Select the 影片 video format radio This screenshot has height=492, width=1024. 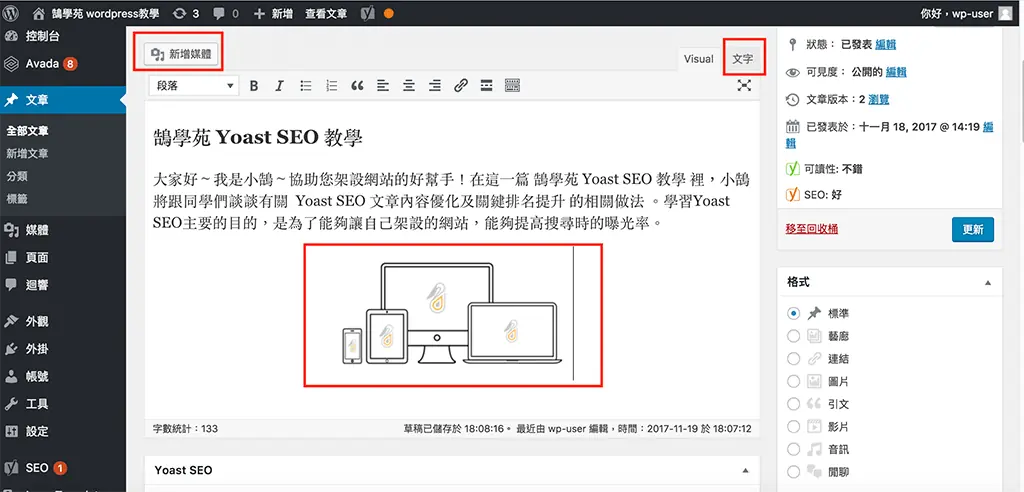point(793,427)
